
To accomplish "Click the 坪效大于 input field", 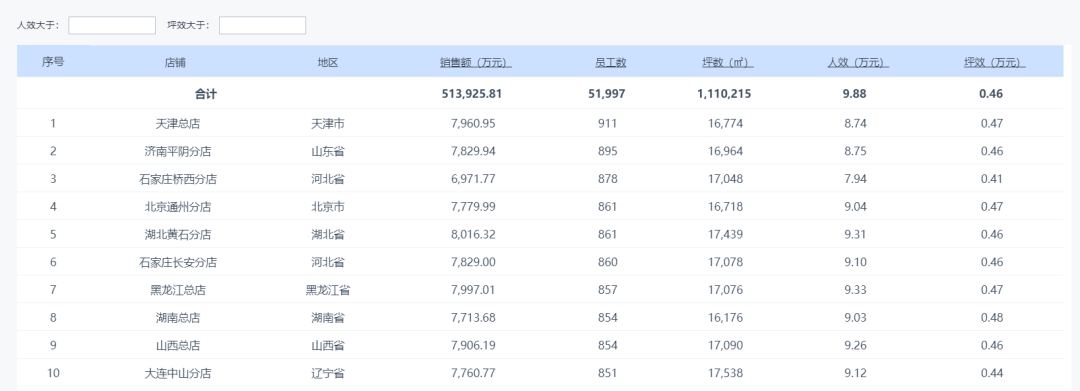I will point(262,25).
